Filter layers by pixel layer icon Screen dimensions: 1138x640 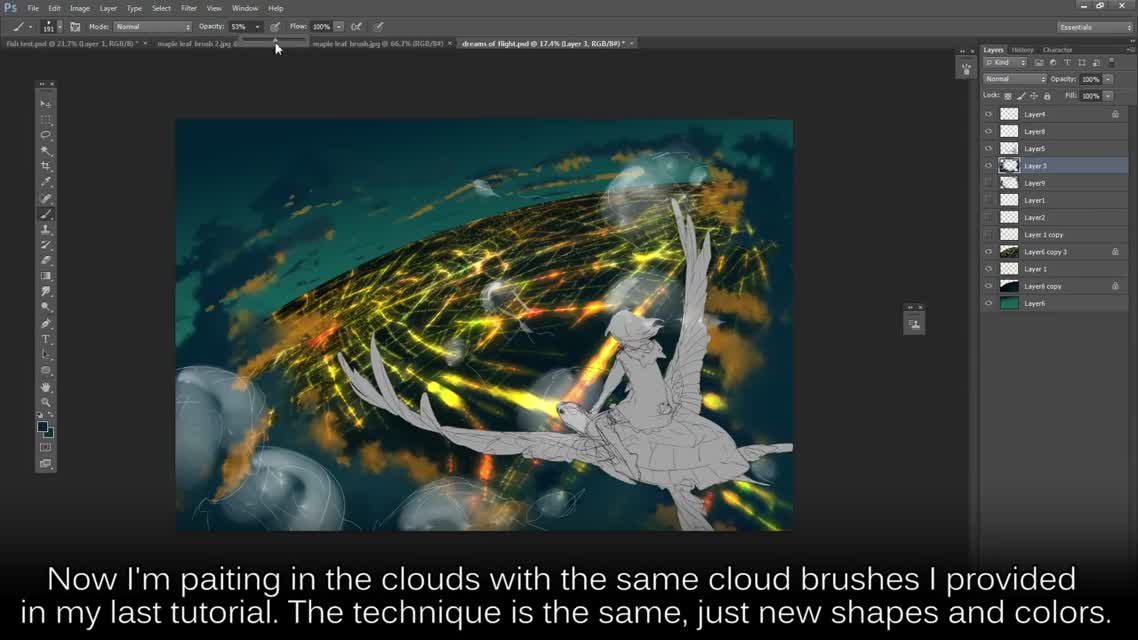coord(1039,63)
